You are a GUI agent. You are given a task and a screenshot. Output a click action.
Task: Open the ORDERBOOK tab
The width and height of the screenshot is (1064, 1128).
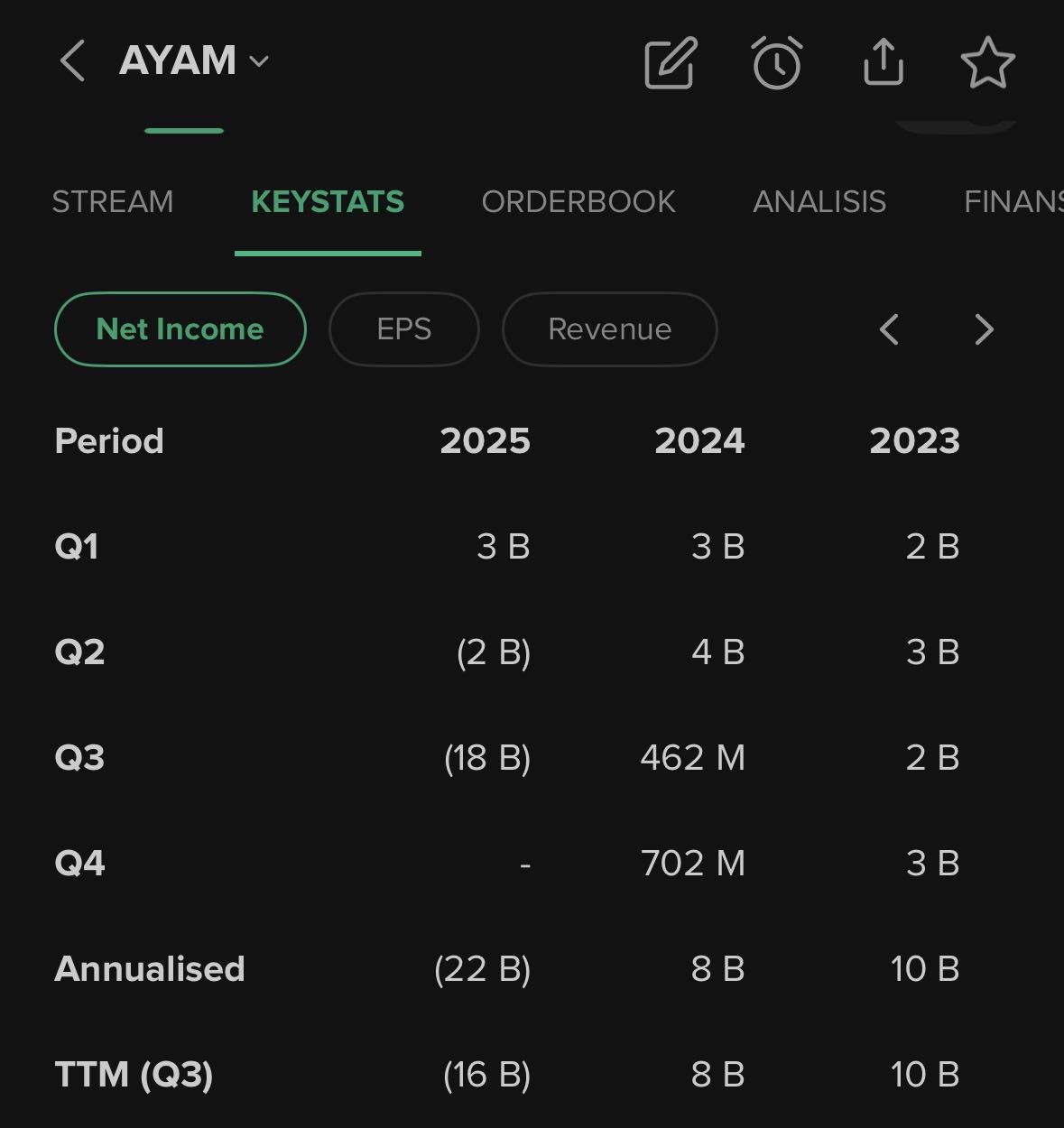coord(578,201)
